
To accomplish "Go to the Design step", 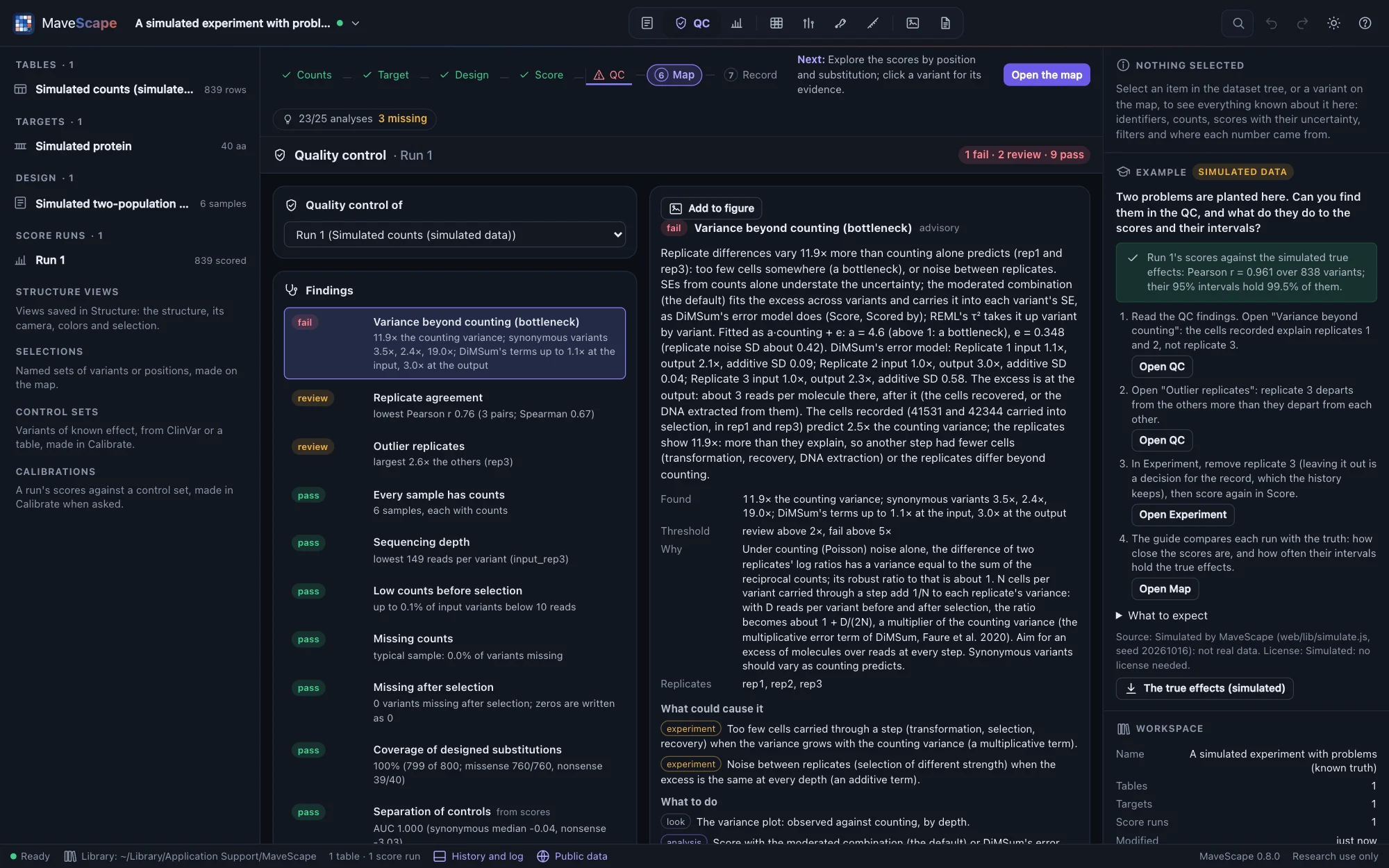I will coord(465,75).
